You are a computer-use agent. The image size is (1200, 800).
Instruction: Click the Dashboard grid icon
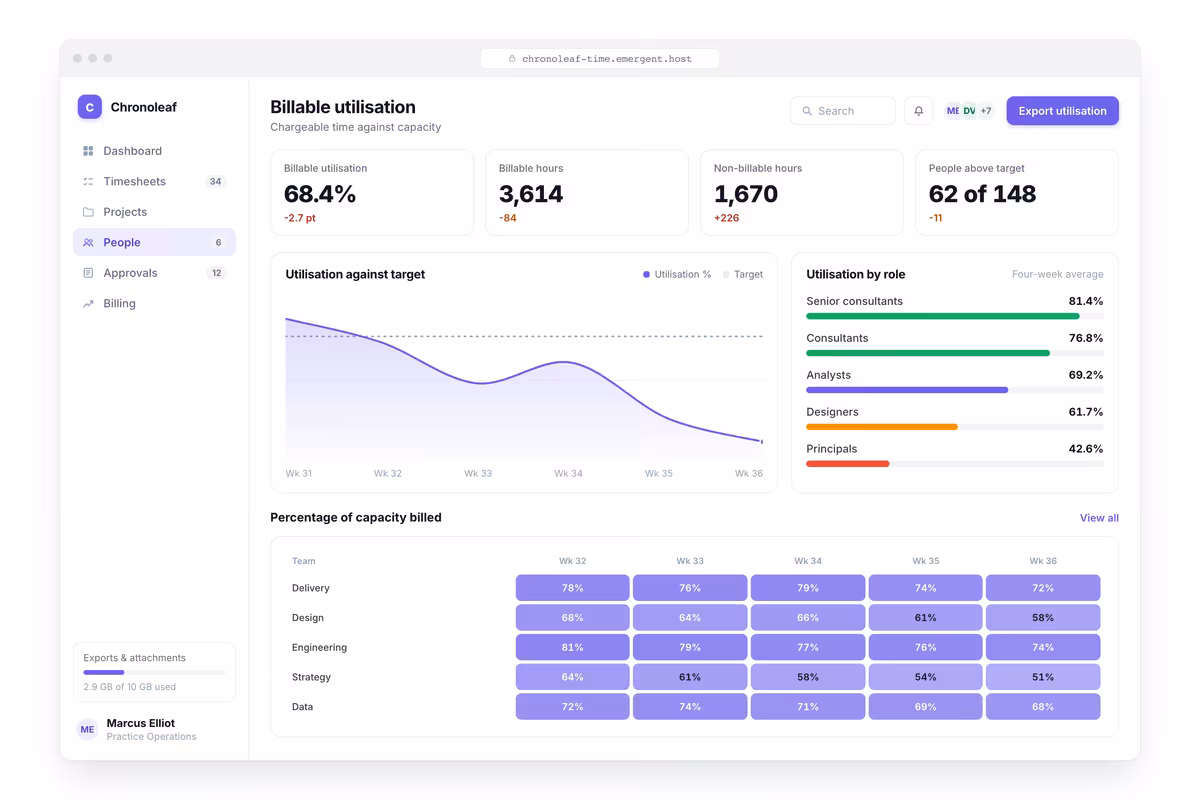[88, 151]
